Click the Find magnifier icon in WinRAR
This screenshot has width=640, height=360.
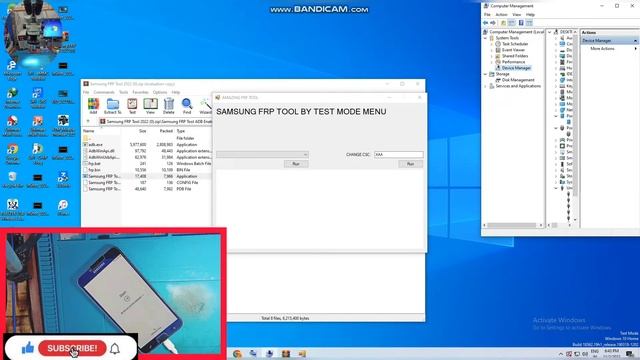[x=187, y=105]
